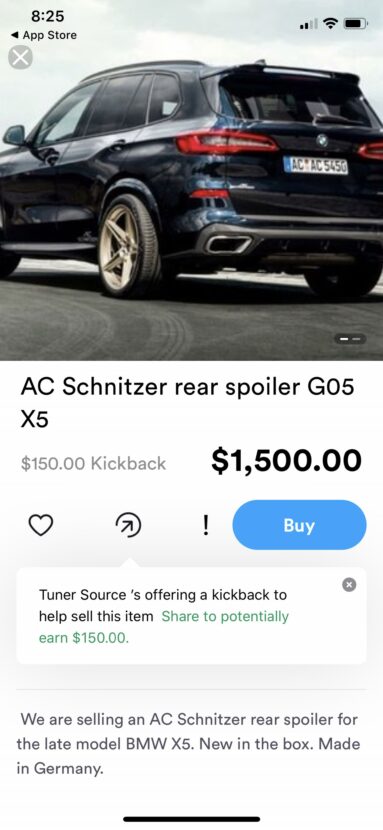
Task: Tap the blue Buy button
Action: [x=299, y=525]
